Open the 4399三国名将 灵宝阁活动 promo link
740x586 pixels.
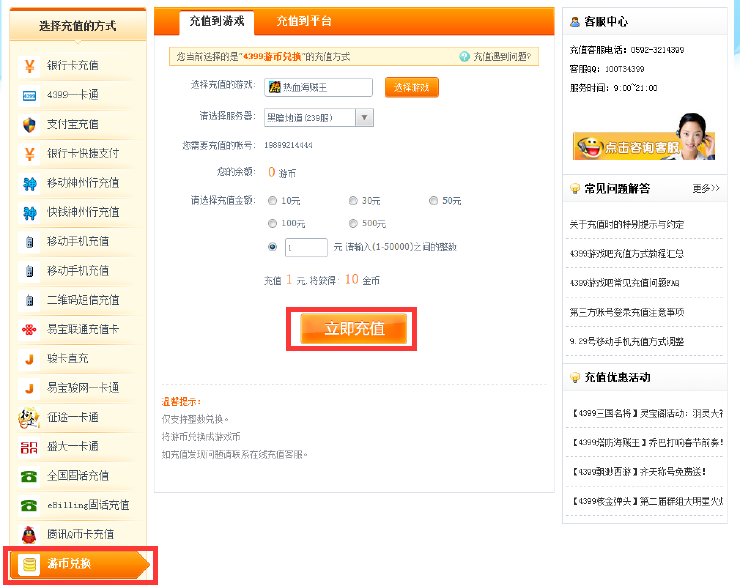coord(647,414)
